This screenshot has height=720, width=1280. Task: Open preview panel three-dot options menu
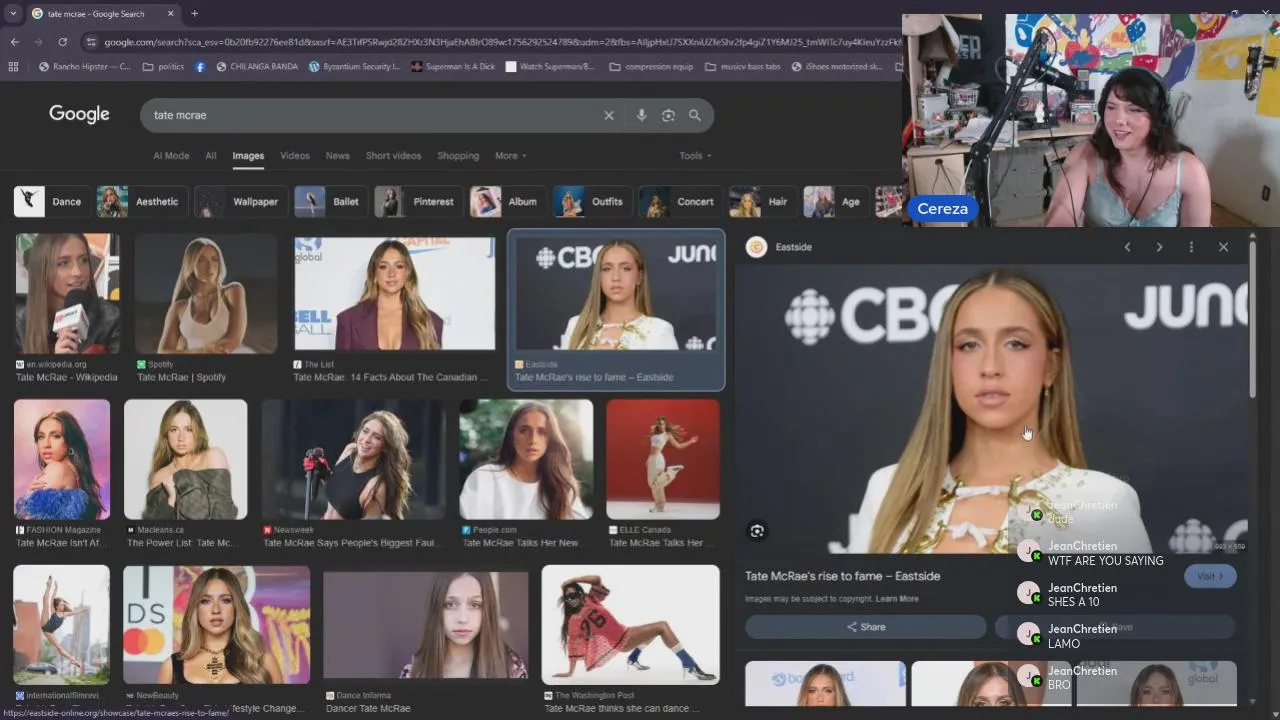click(x=1191, y=247)
